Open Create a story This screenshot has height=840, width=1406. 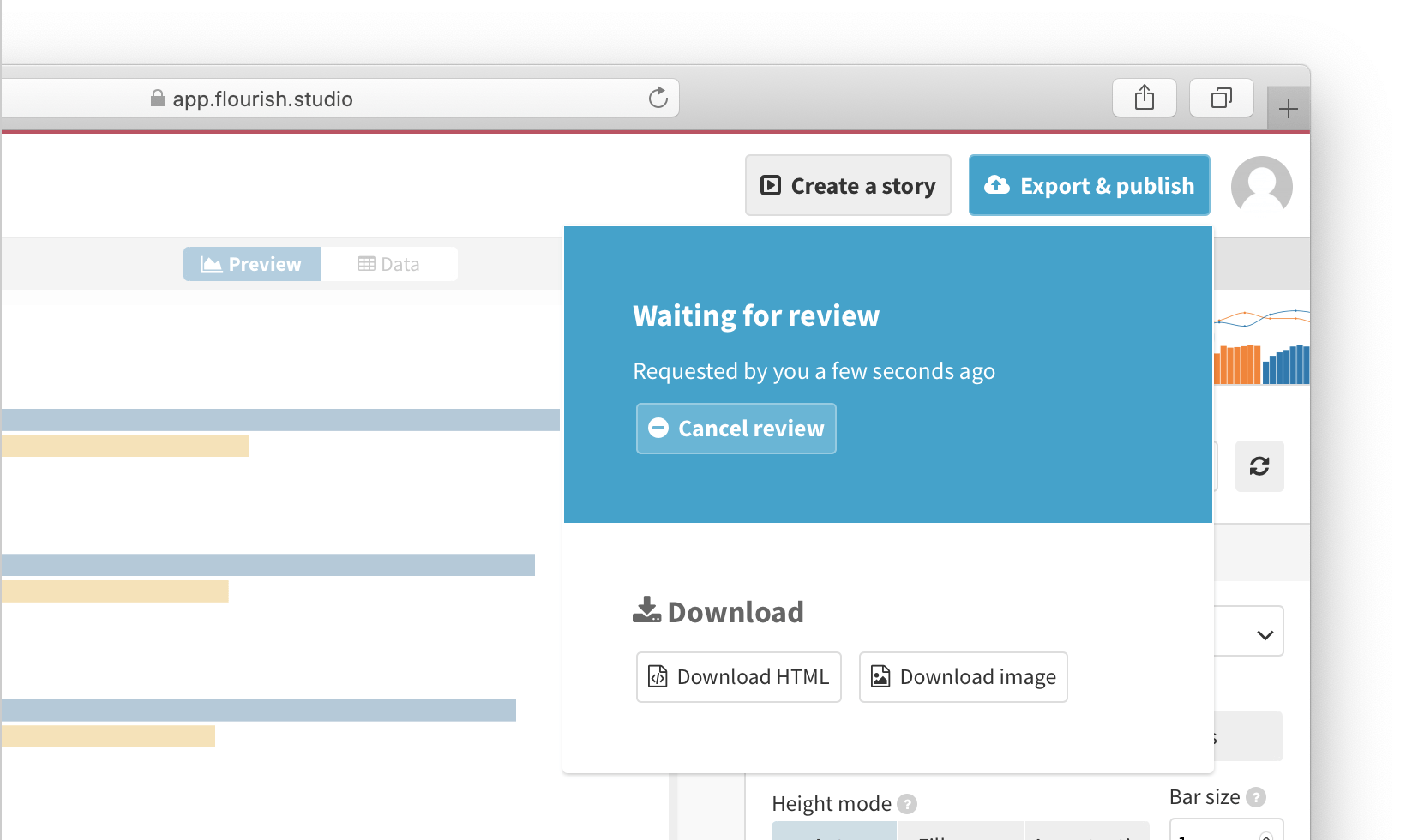point(847,185)
